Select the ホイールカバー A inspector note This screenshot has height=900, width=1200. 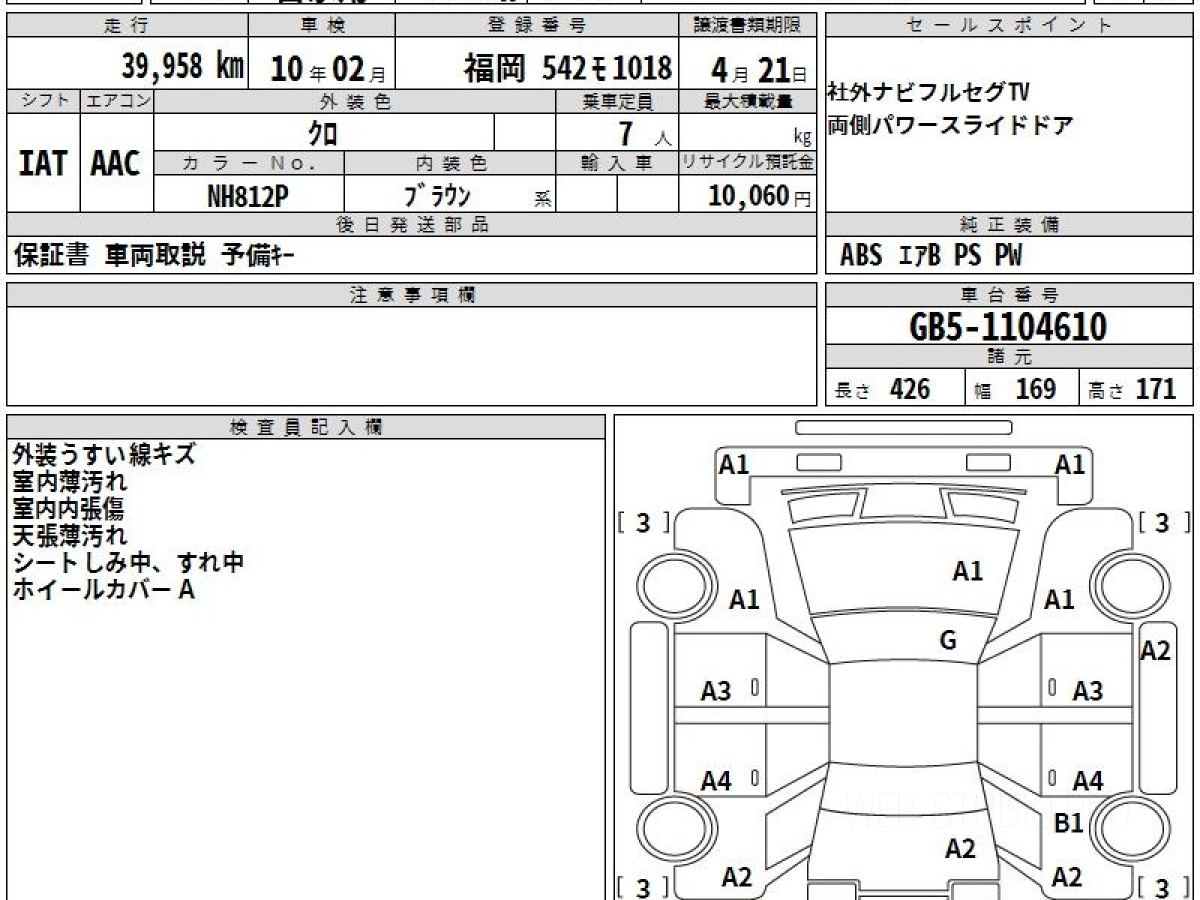[103, 590]
